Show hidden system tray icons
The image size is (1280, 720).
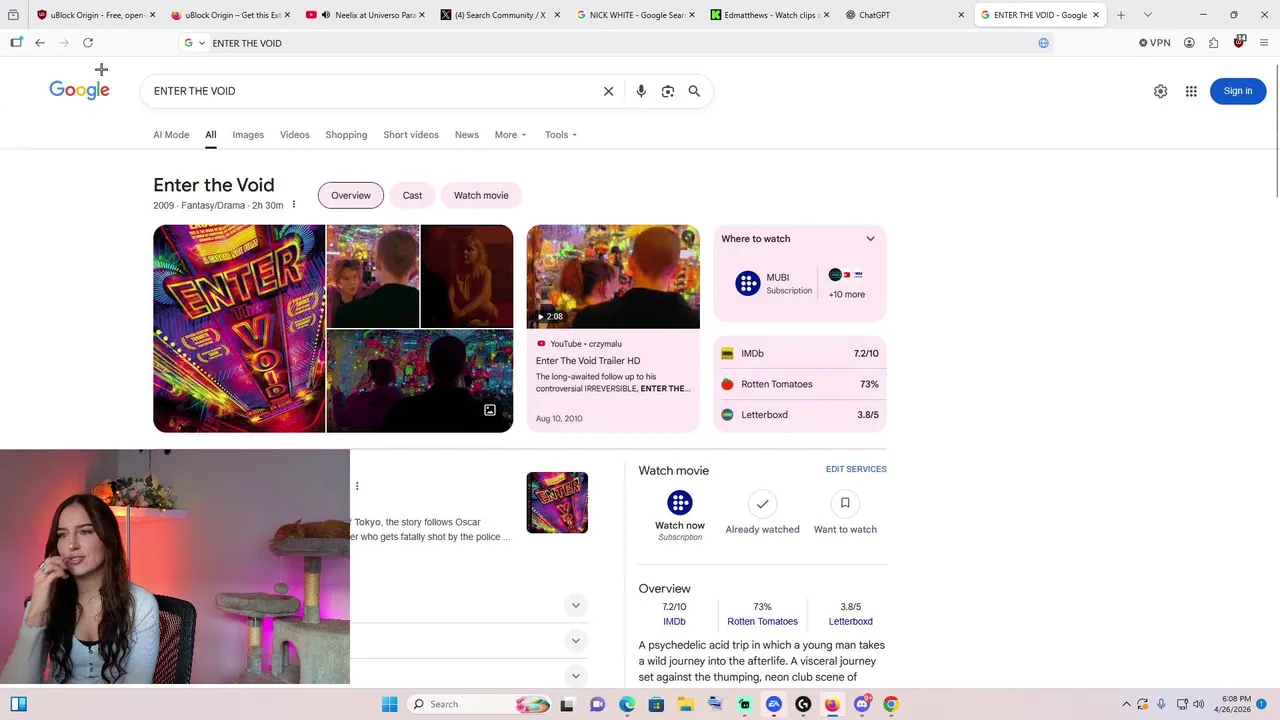pyautogui.click(x=1126, y=704)
